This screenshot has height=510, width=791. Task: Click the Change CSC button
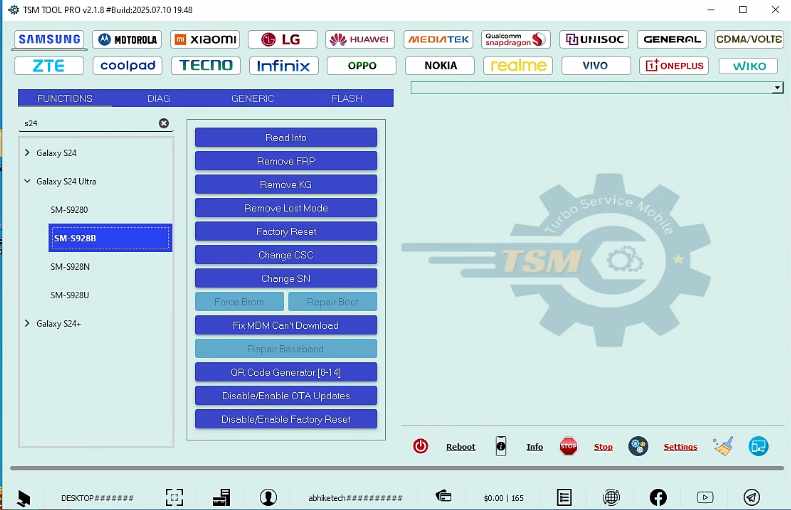286,255
